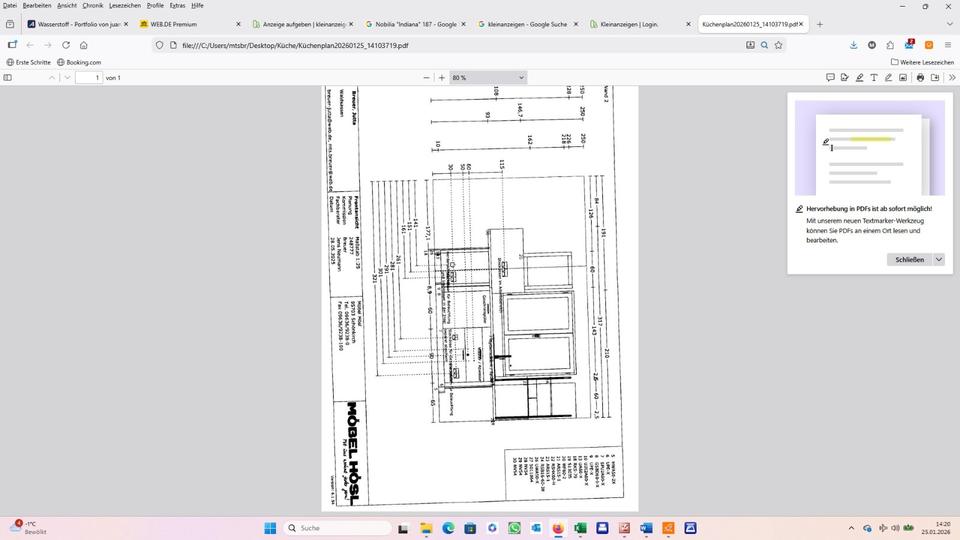Open dropdown arrow beside Schließen
Image resolution: width=960 pixels, height=540 pixels.
click(x=938, y=259)
